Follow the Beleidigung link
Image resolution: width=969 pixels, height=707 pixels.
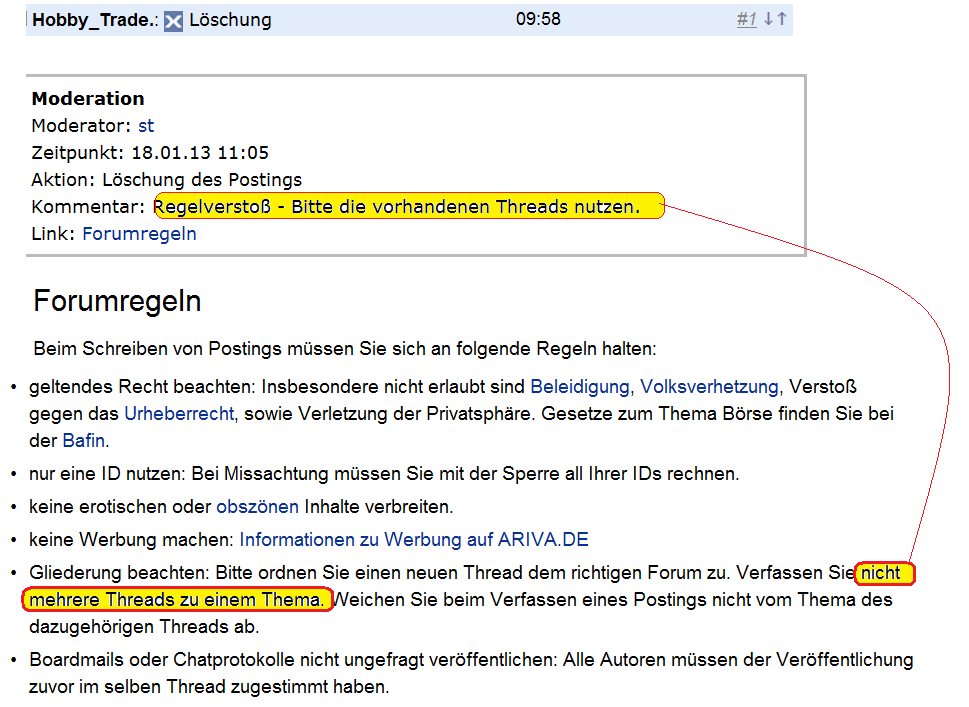pos(580,387)
